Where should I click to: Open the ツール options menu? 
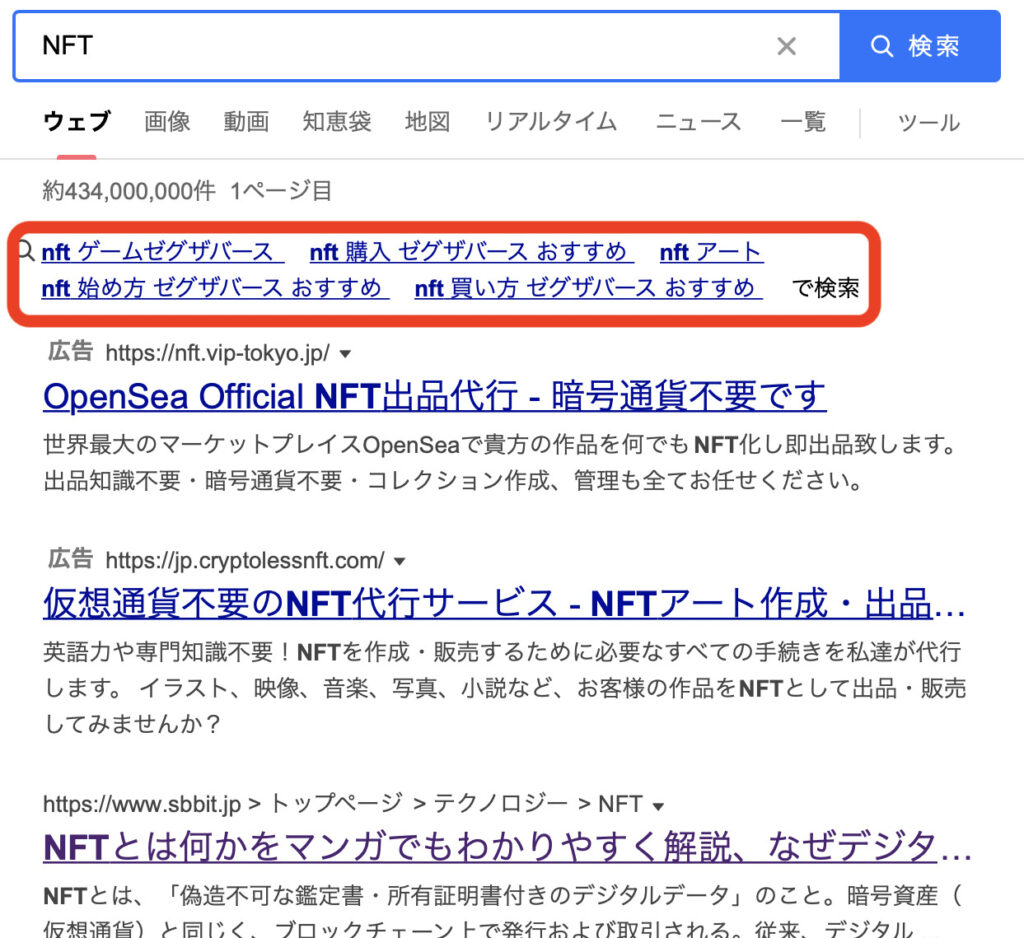point(928,123)
